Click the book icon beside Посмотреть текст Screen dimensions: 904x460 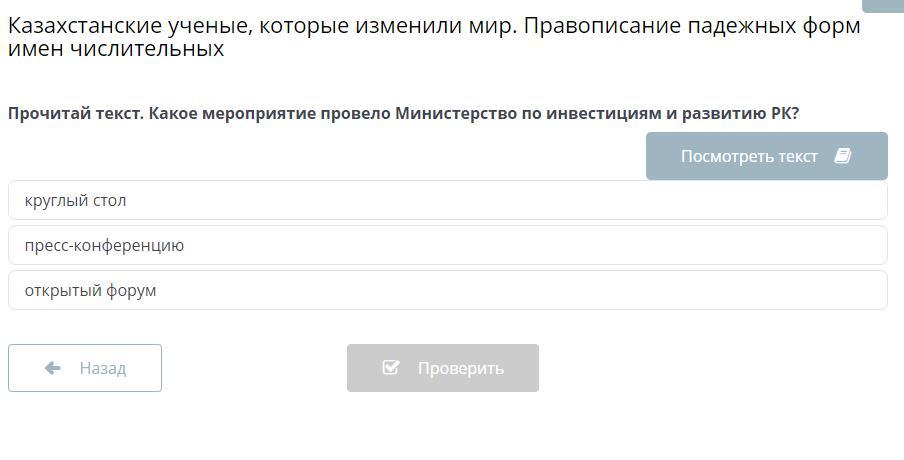click(x=842, y=156)
